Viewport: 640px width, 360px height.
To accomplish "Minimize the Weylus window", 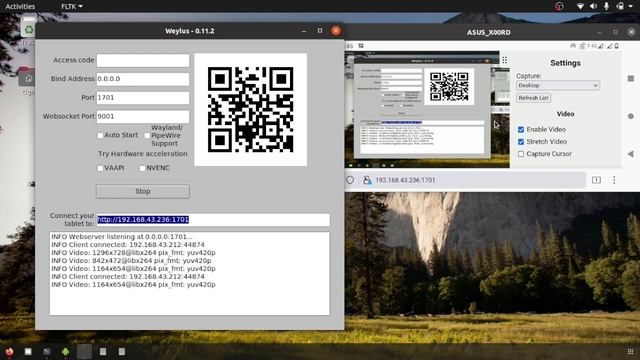I will tap(304, 31).
